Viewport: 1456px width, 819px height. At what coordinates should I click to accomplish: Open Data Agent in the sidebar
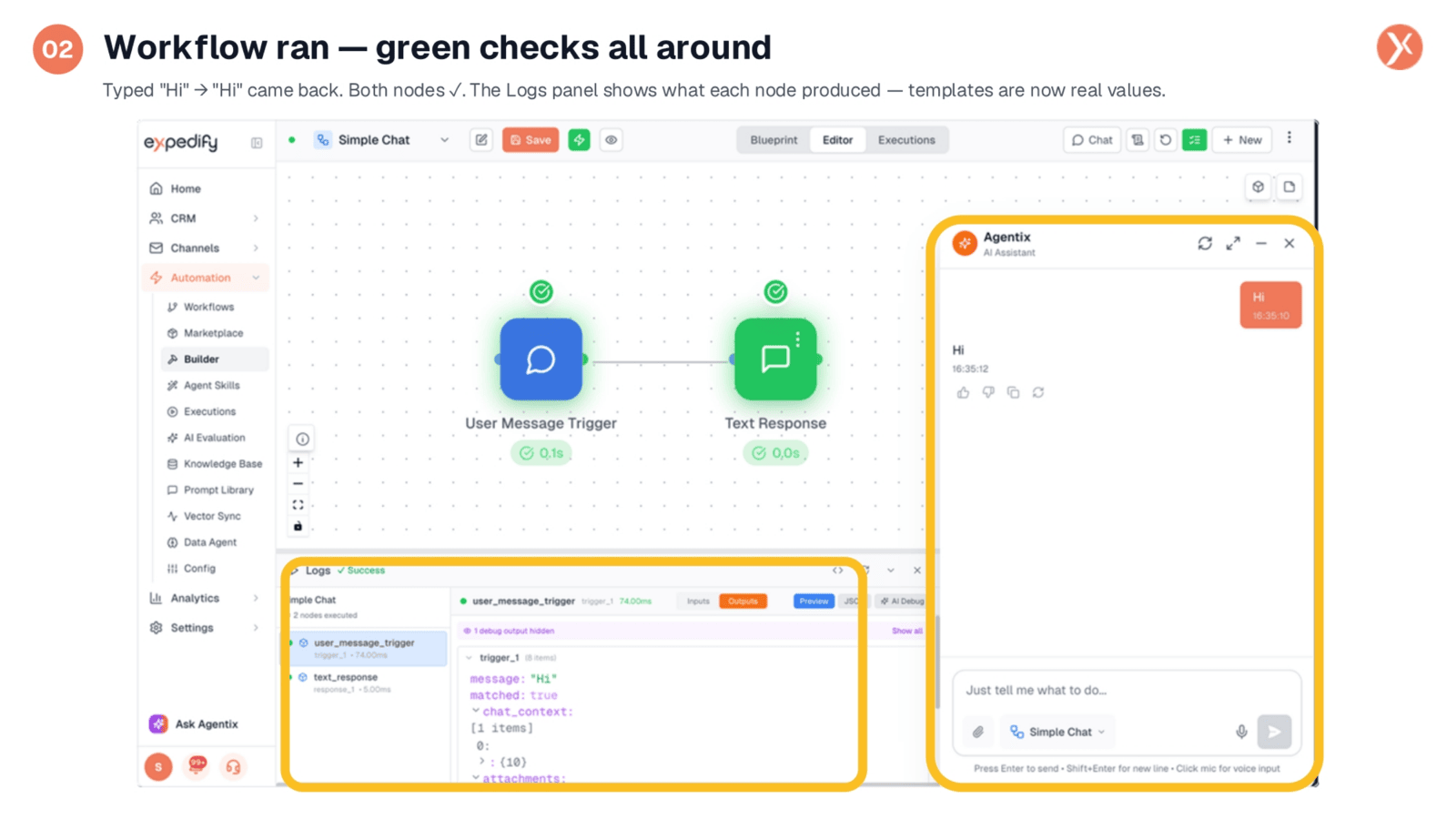(x=209, y=542)
